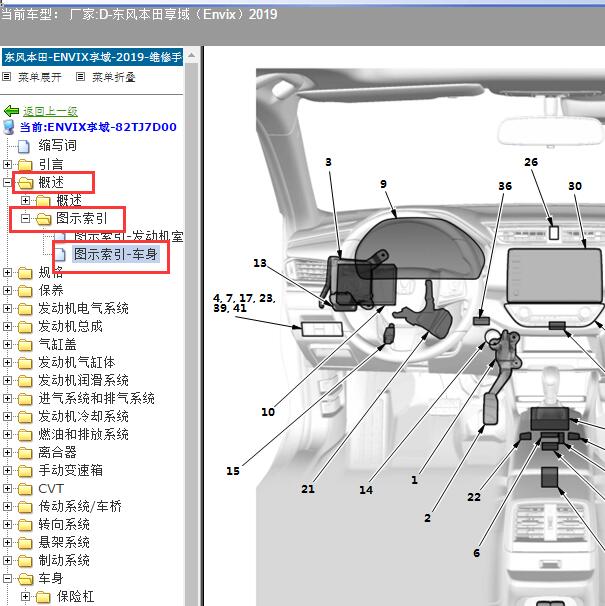
Task: Click the document icon for 缩写词
Action: coord(24,146)
